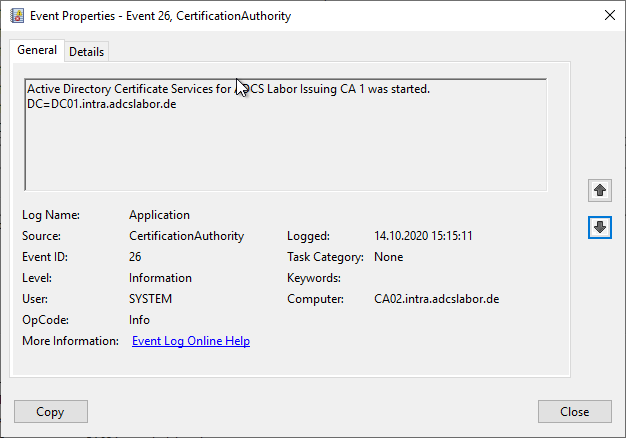This screenshot has width=626, height=438.
Task: Select the Level value 'Information'
Action: (x=160, y=278)
